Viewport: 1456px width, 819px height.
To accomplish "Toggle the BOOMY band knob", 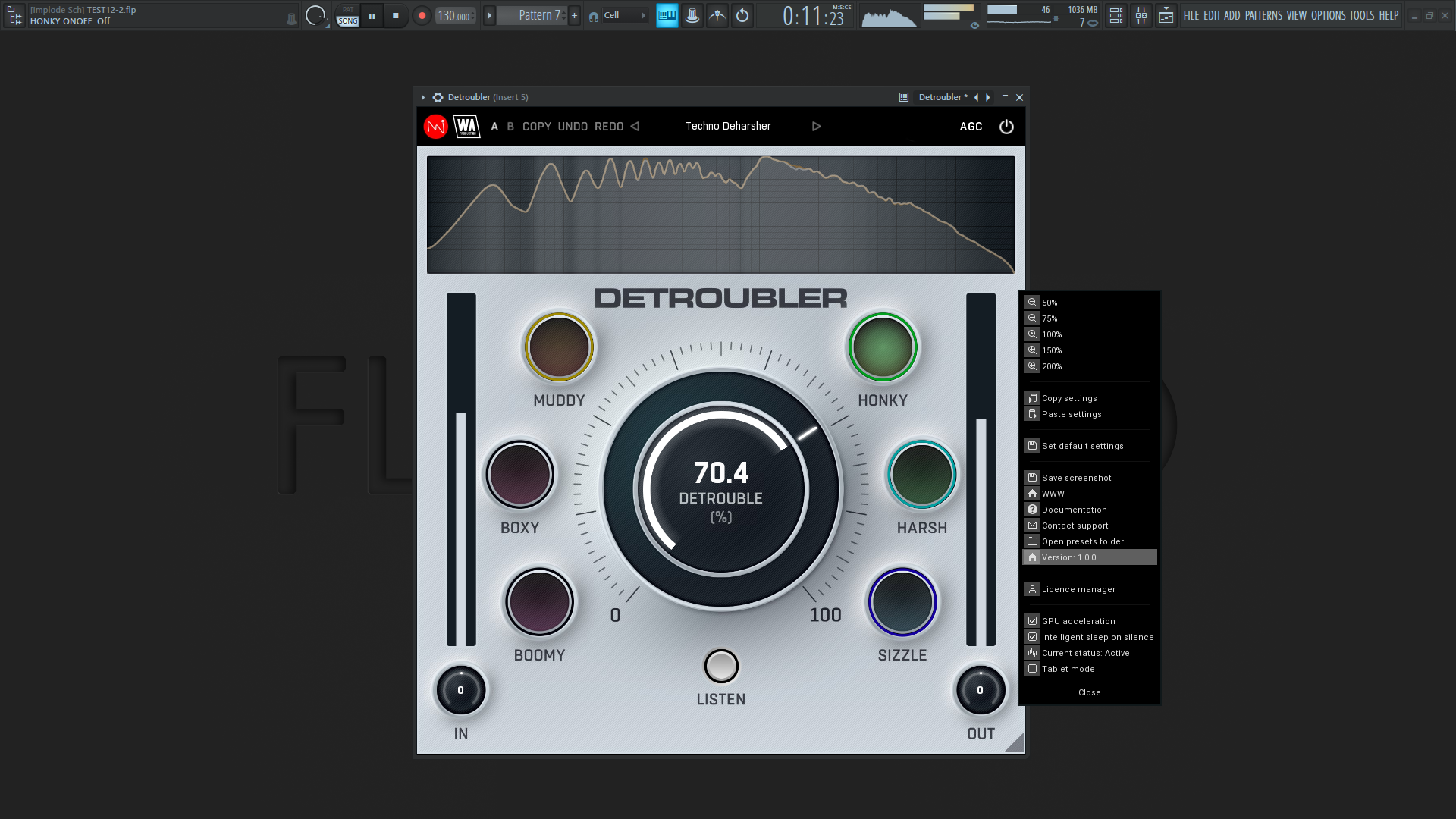I will point(540,602).
